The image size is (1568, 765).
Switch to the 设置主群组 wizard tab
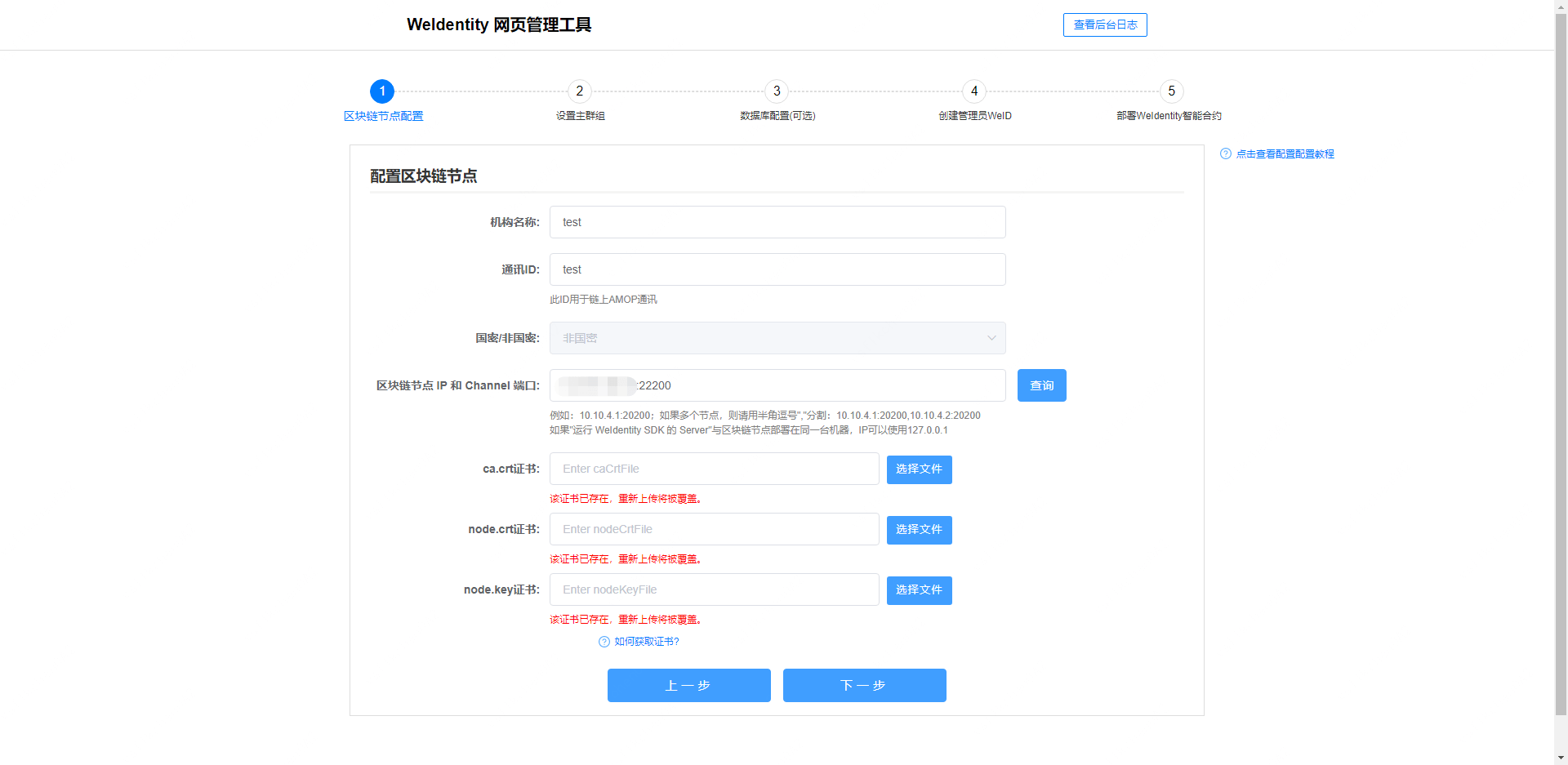pos(579,116)
